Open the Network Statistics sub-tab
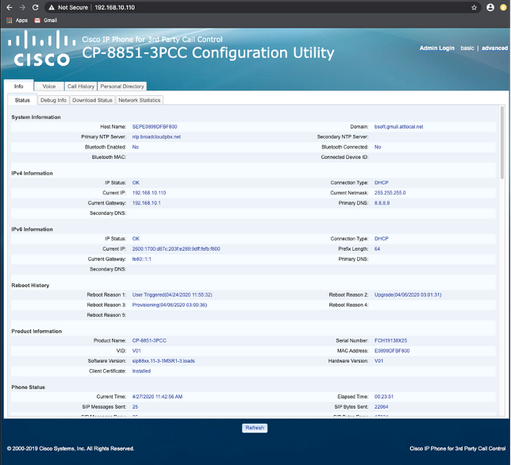The width and height of the screenshot is (511, 465). click(x=139, y=100)
